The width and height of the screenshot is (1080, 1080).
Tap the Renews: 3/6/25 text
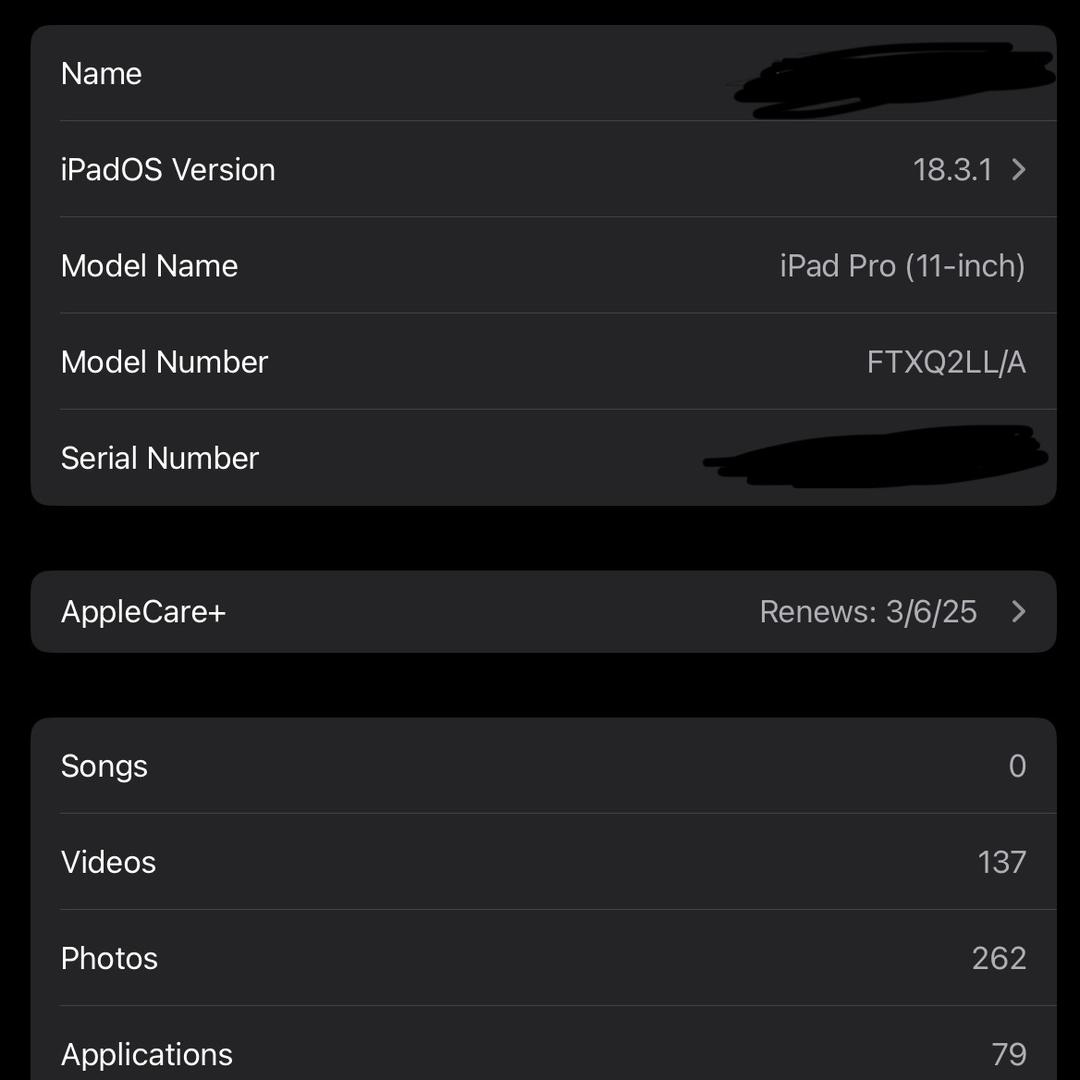click(x=868, y=612)
